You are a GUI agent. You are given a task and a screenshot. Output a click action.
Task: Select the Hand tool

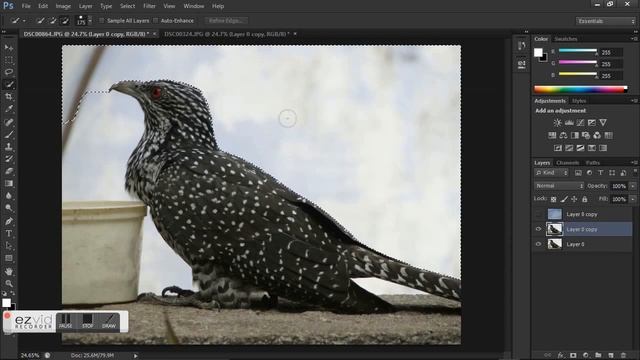click(x=9, y=271)
